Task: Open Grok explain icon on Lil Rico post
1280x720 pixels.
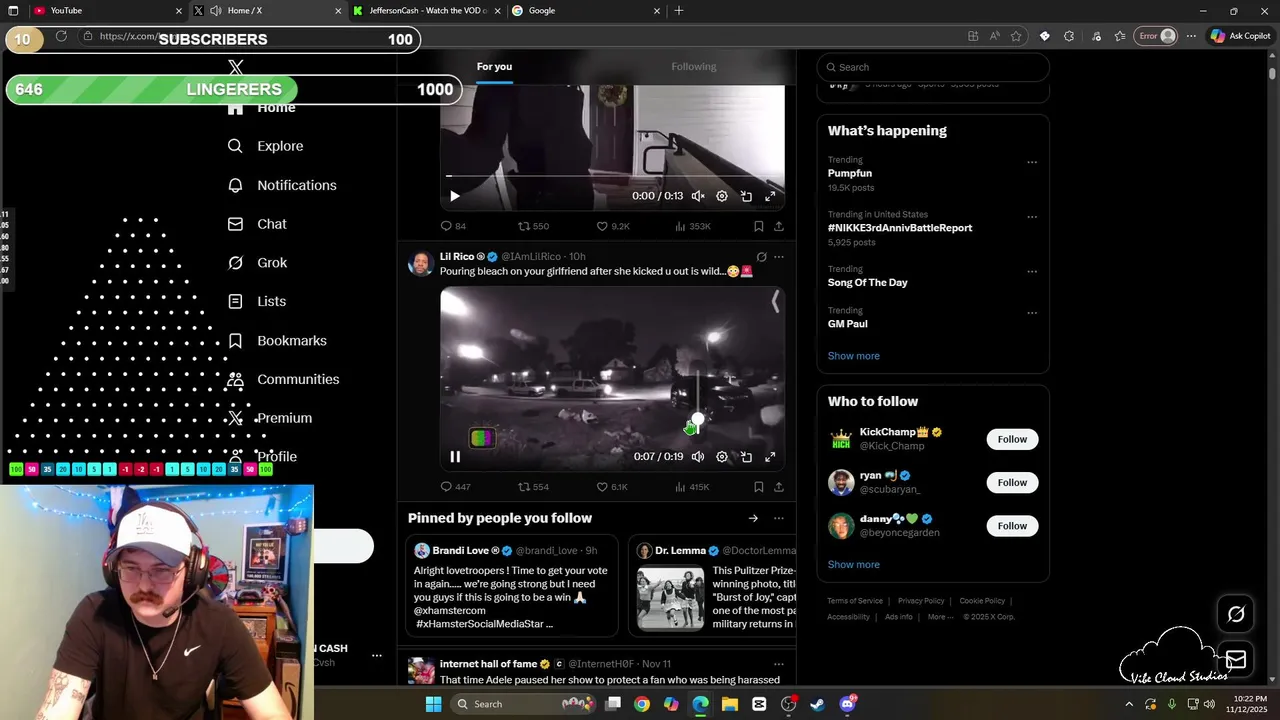Action: point(762,257)
